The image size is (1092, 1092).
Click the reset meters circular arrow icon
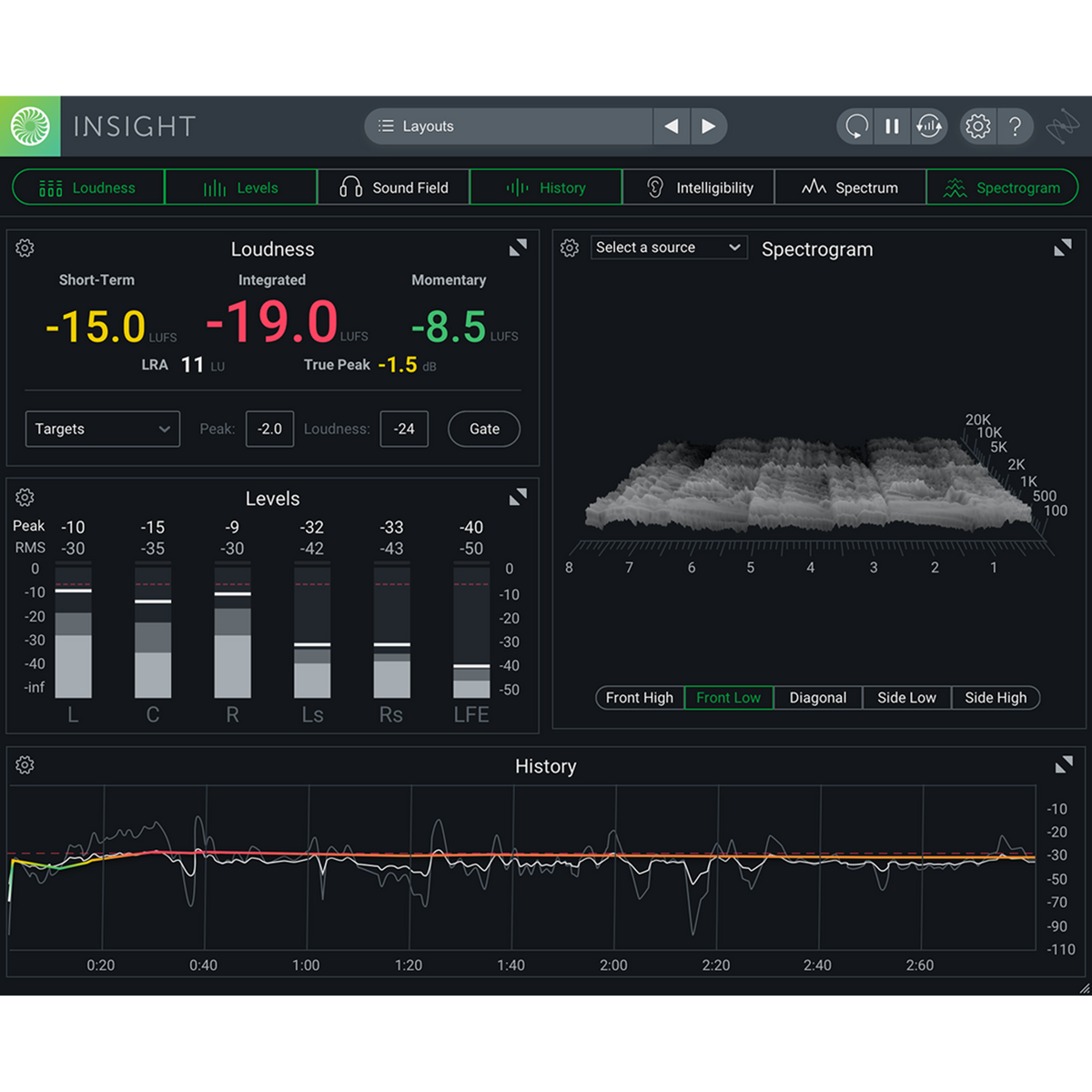pyautogui.click(x=856, y=126)
